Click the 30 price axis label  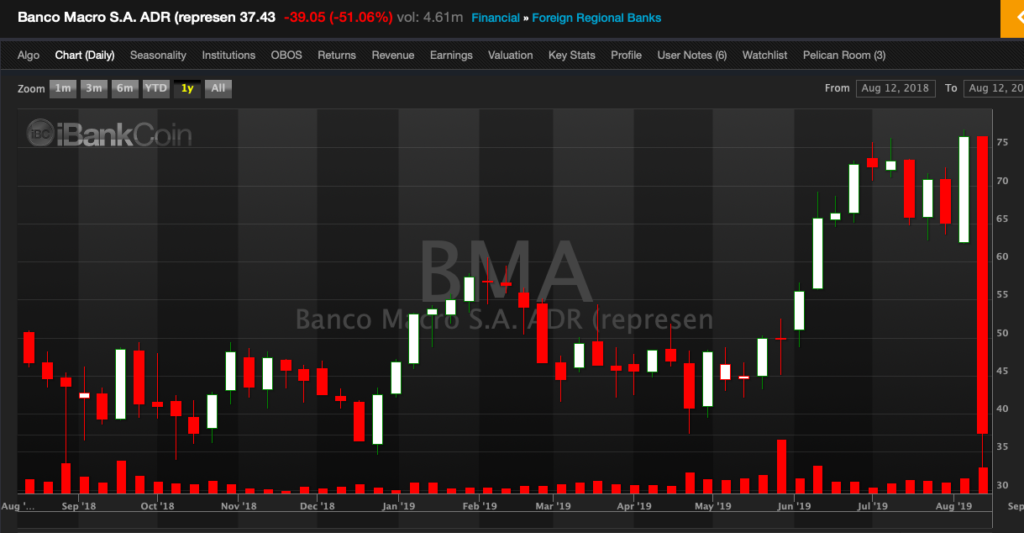tap(1002, 485)
